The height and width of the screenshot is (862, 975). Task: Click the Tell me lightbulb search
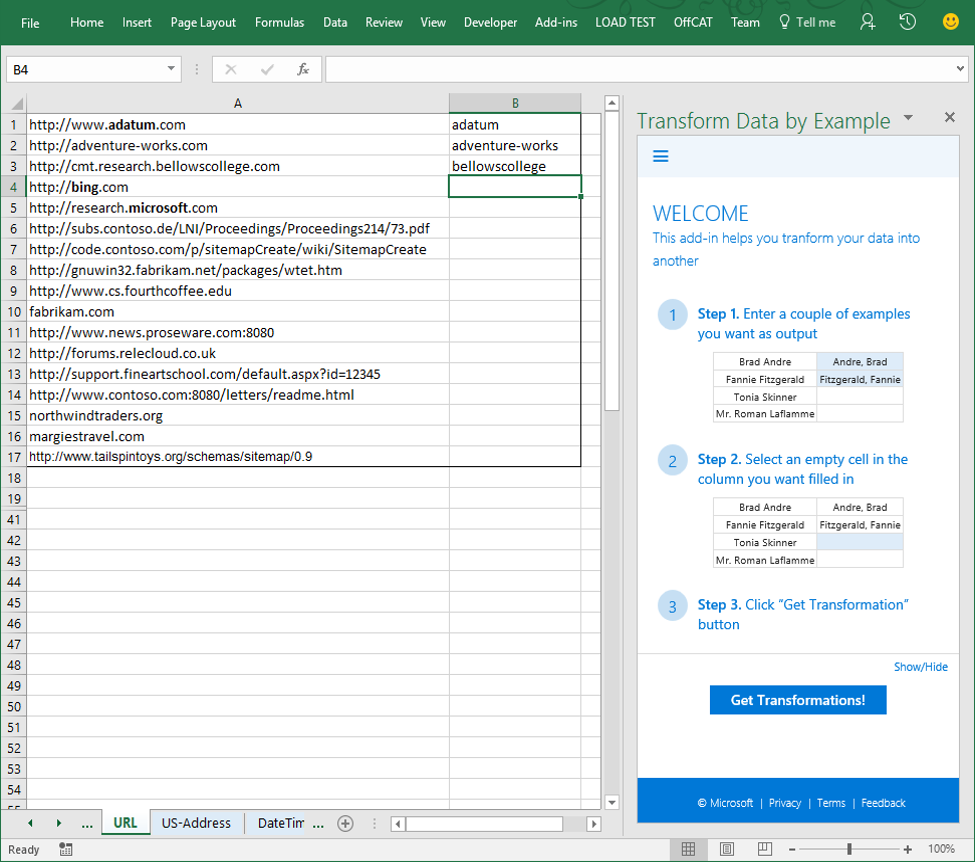(x=806, y=22)
